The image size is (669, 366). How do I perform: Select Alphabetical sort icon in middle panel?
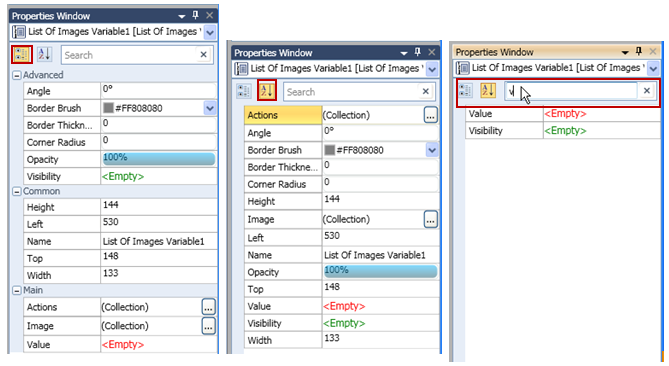(x=267, y=90)
